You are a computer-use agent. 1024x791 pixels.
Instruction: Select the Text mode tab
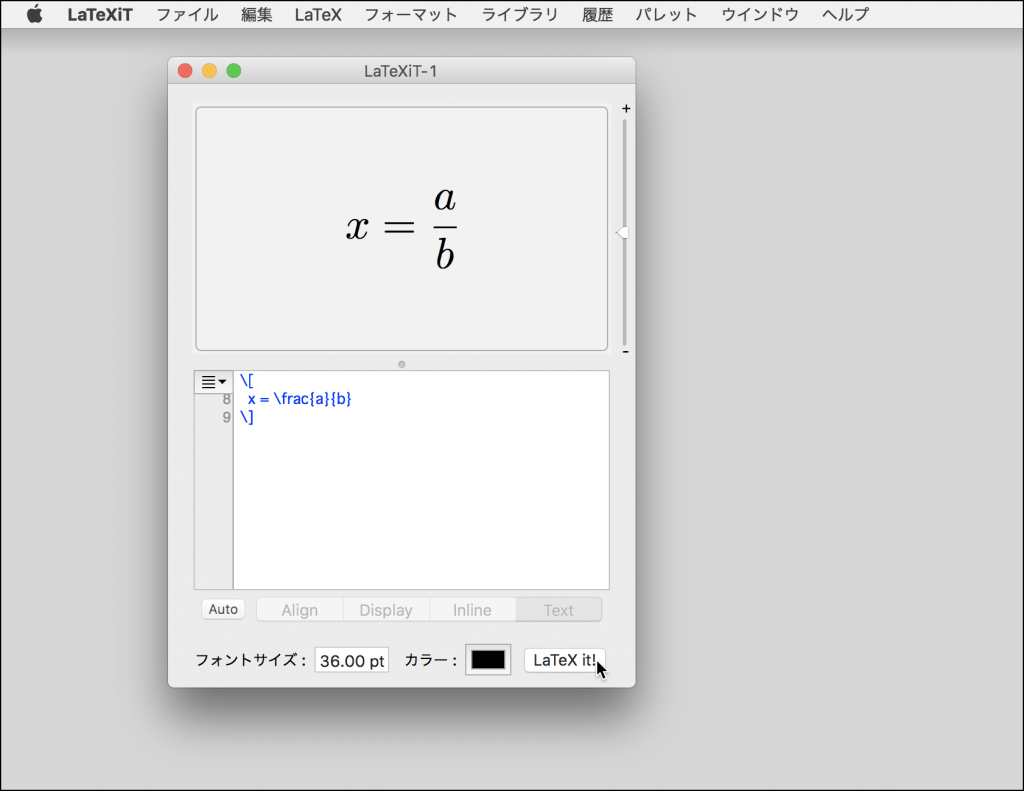558,610
